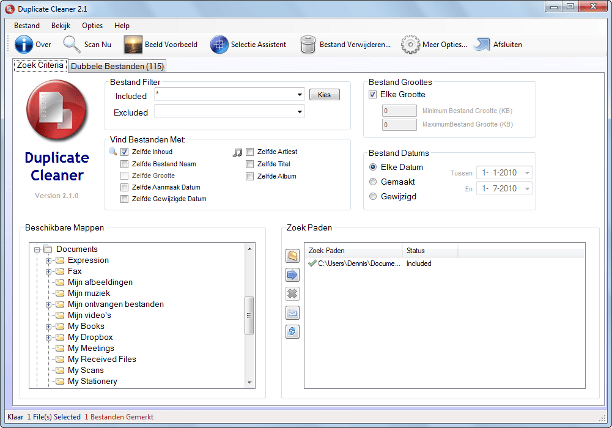
Task: Expand the My Books folder
Action: [49, 326]
